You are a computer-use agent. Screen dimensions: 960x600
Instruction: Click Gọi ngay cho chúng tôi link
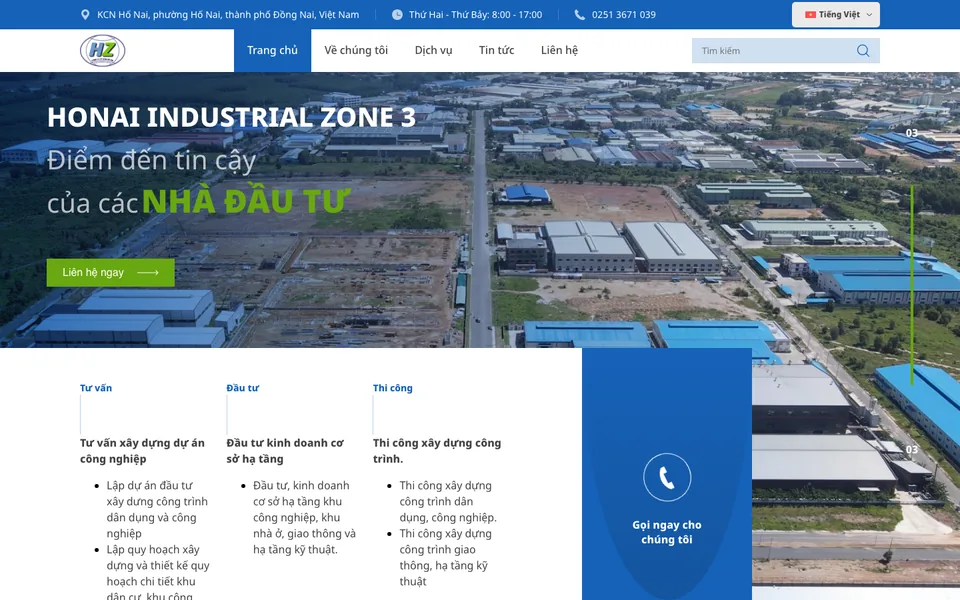667,532
